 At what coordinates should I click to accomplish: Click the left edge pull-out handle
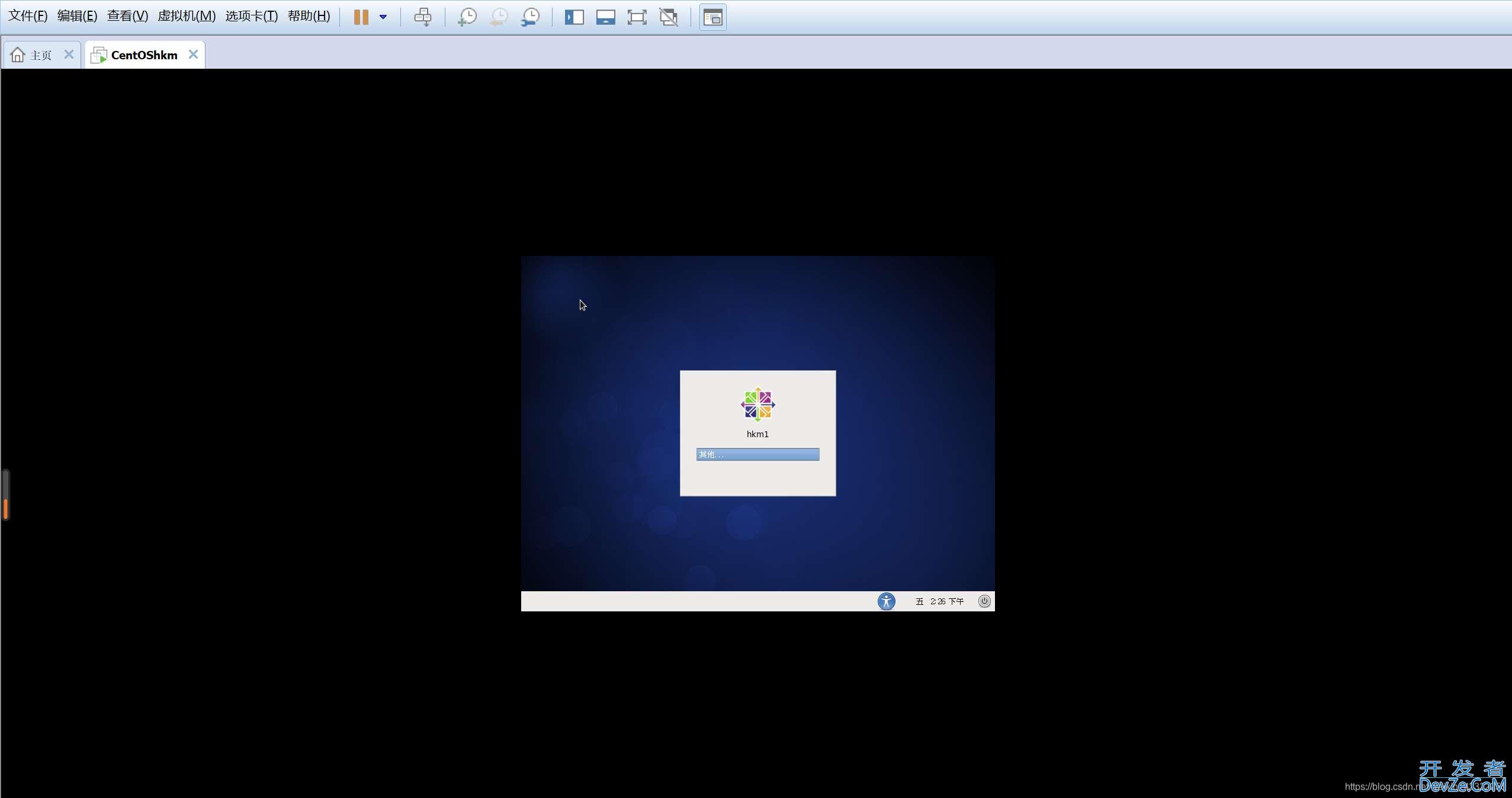coord(5,495)
